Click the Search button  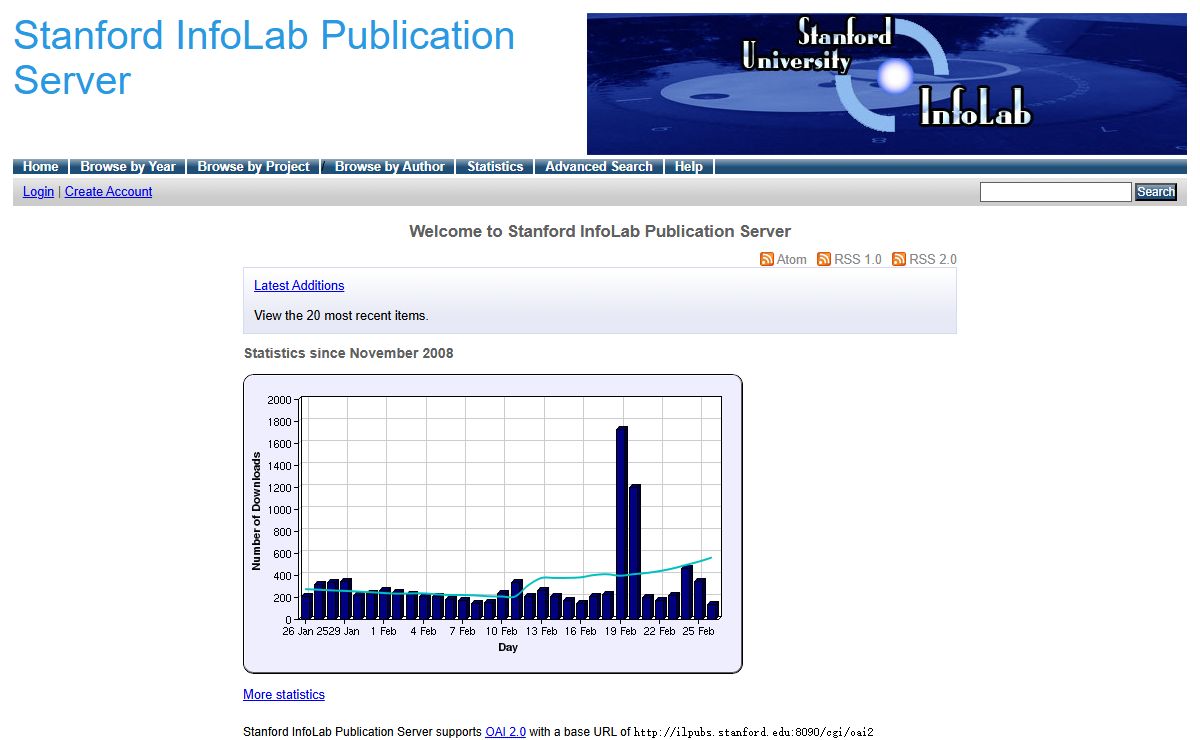tap(1156, 192)
